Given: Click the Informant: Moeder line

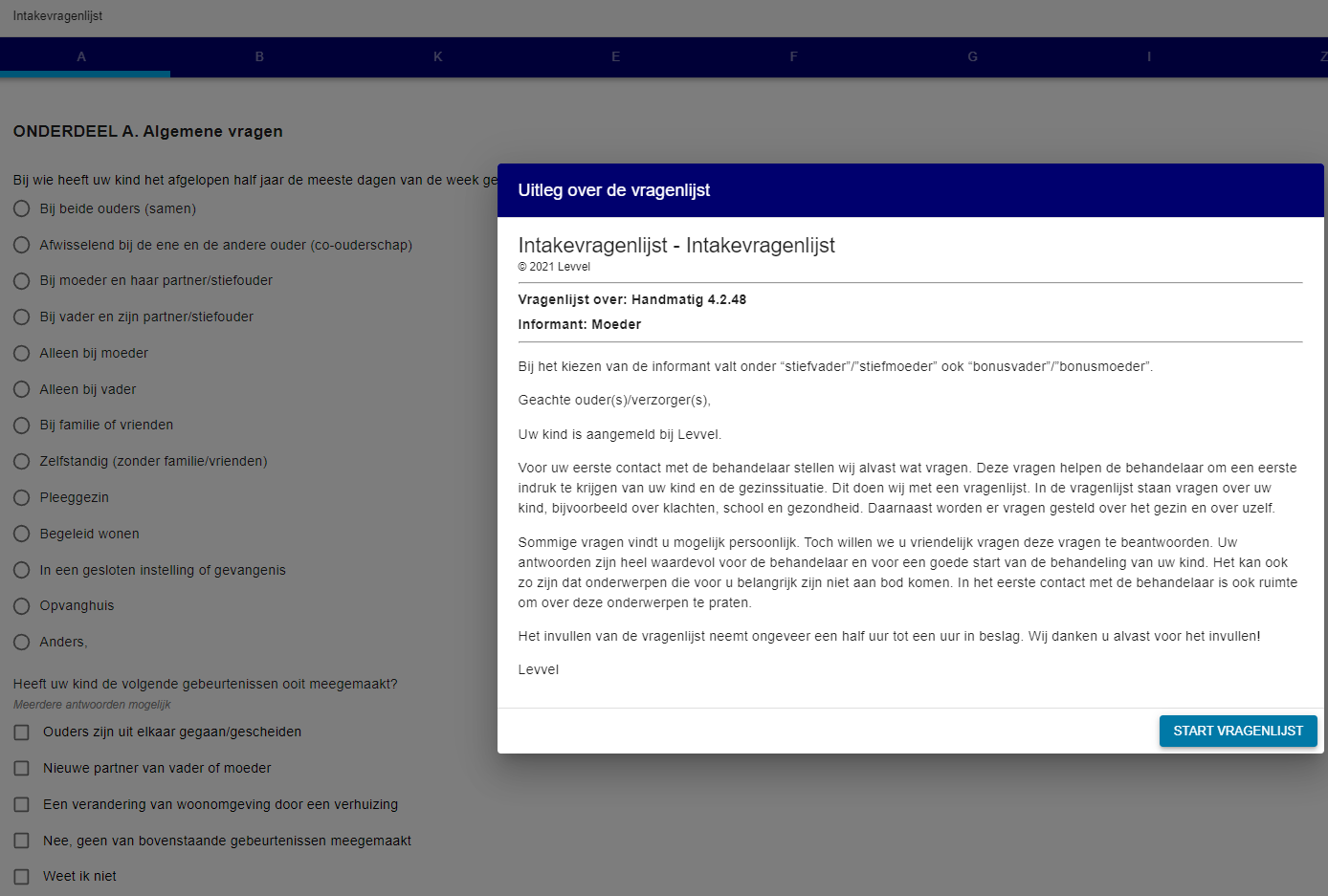Looking at the screenshot, I should 580,325.
